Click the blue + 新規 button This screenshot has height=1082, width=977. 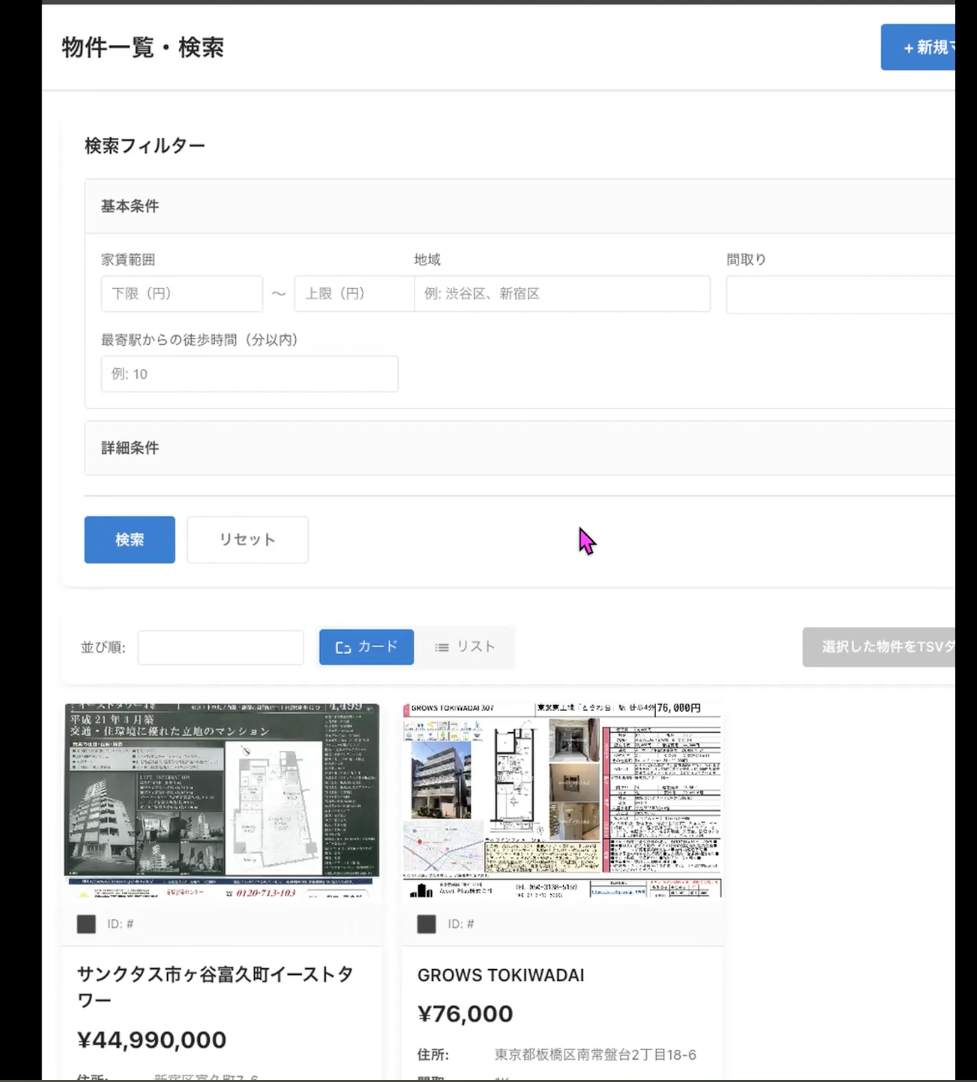(926, 47)
